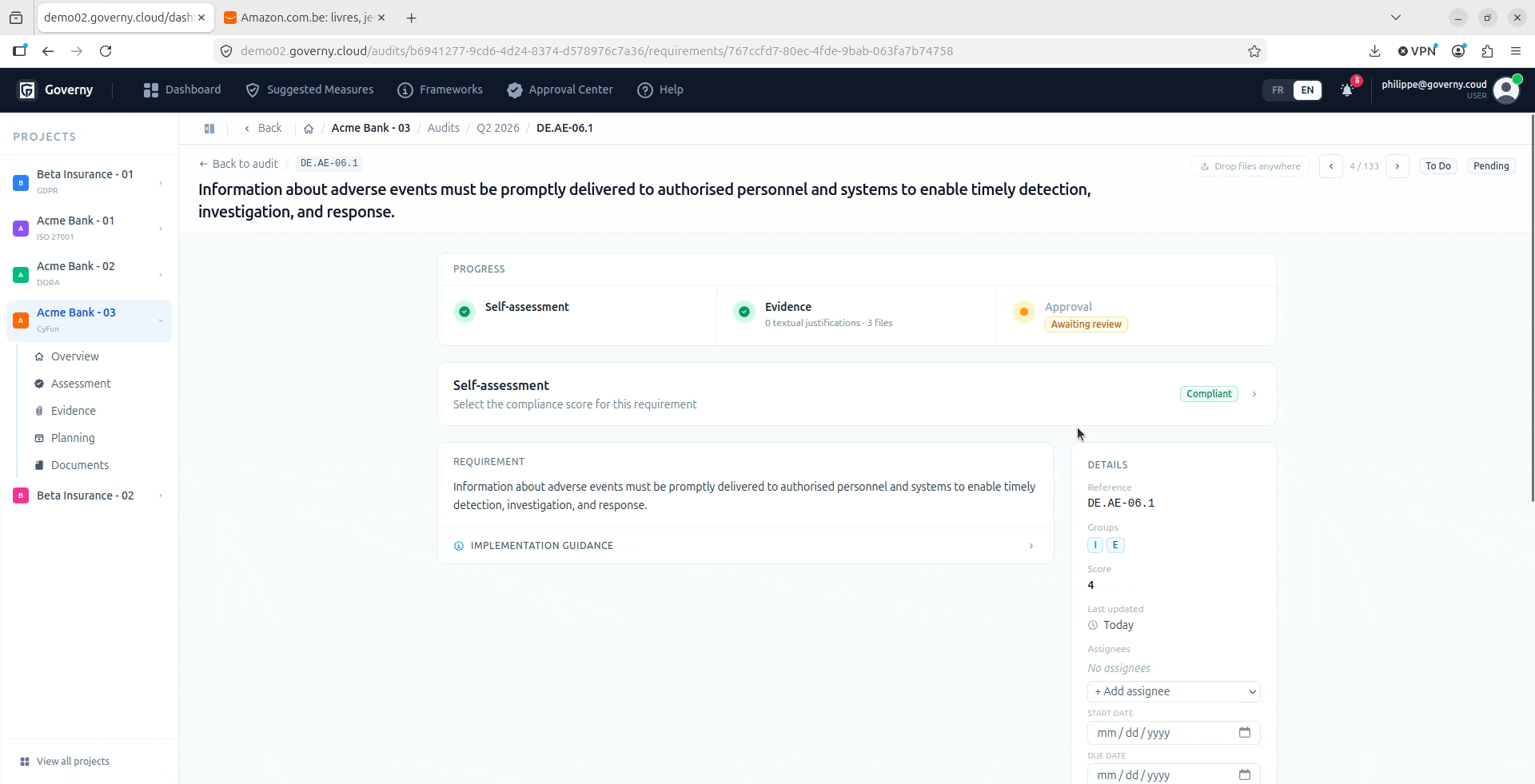Click the Governy logo icon
The height and width of the screenshot is (784, 1535).
(x=27, y=90)
